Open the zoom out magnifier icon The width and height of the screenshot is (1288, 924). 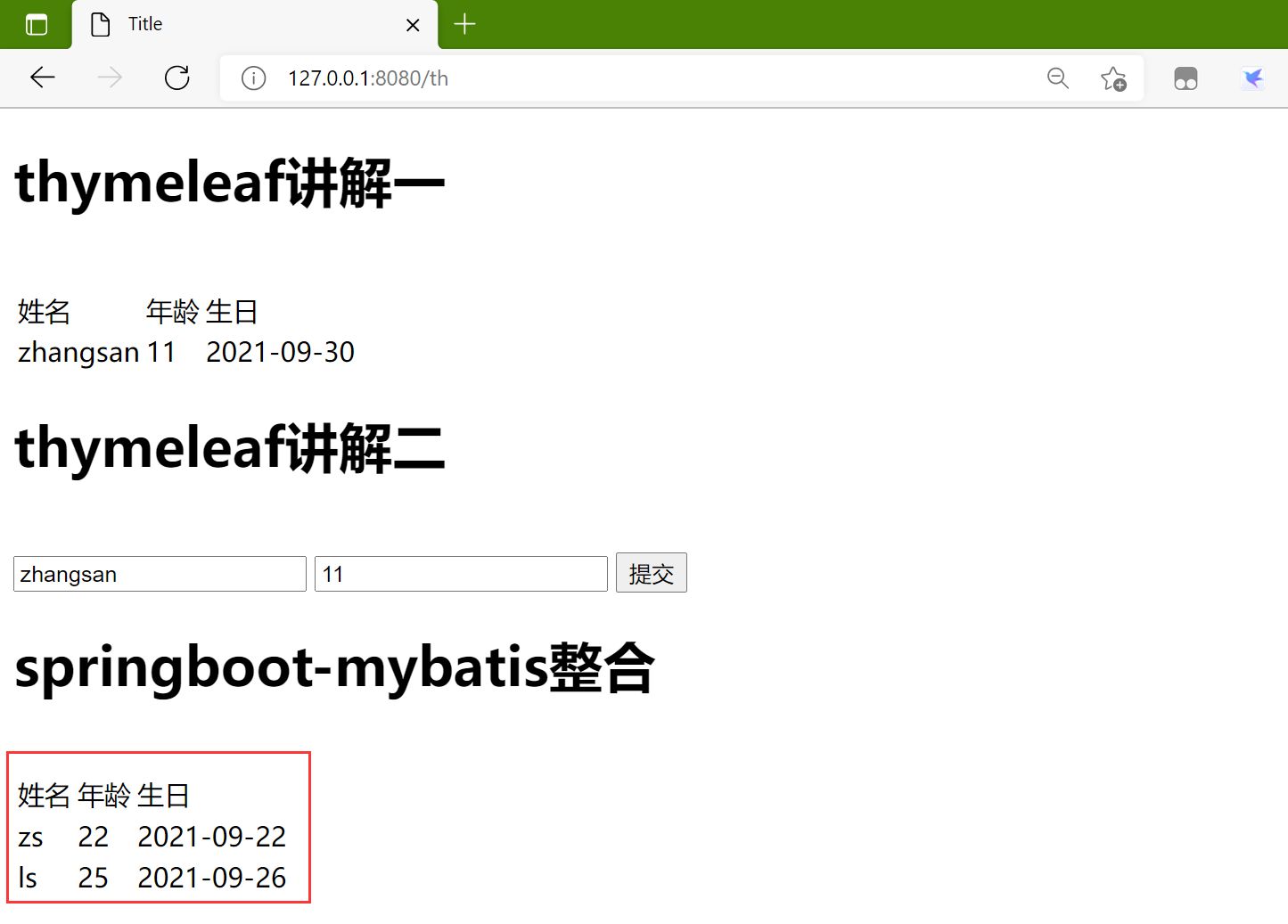click(1058, 78)
